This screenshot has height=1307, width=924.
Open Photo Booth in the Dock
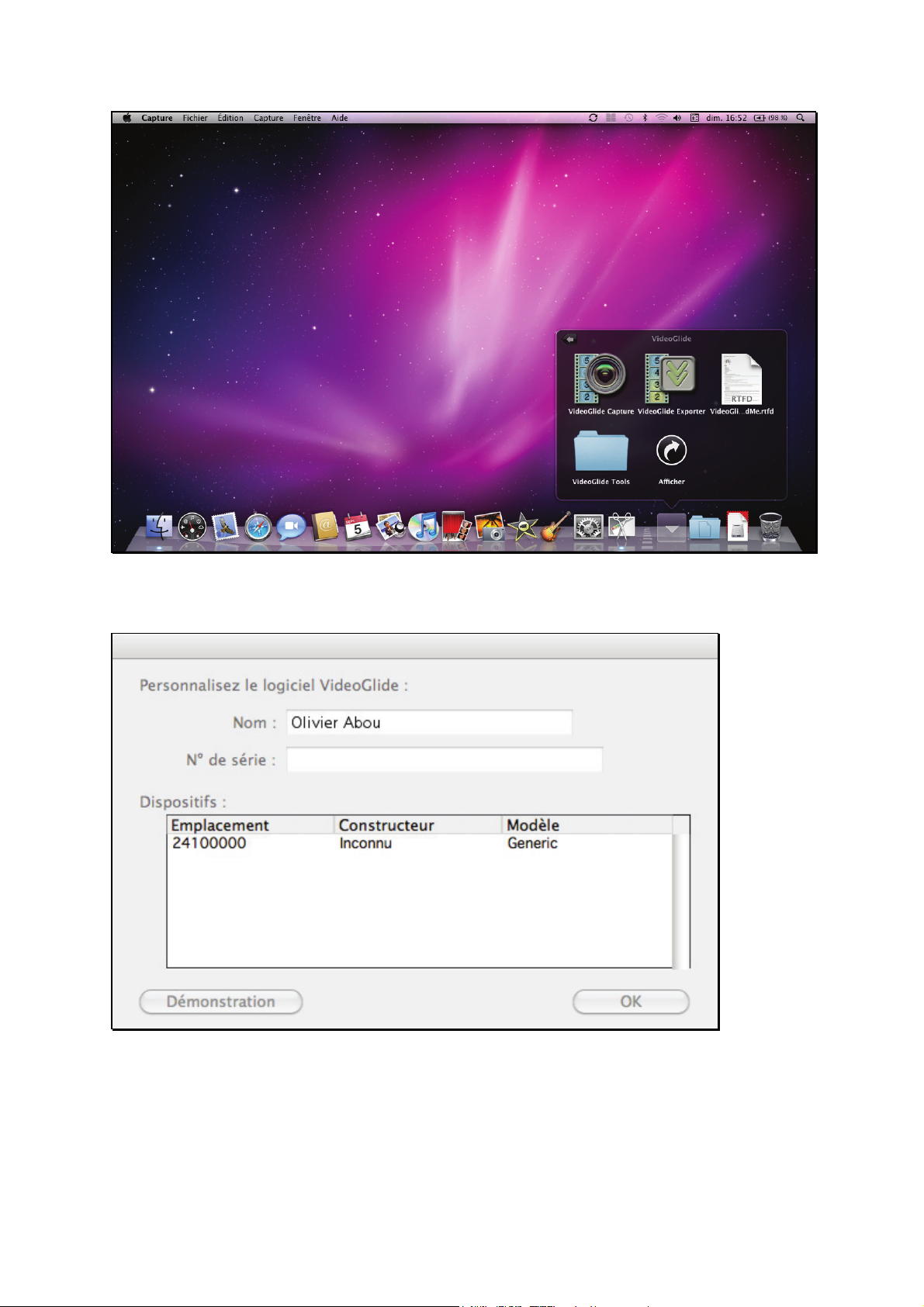pos(456,527)
